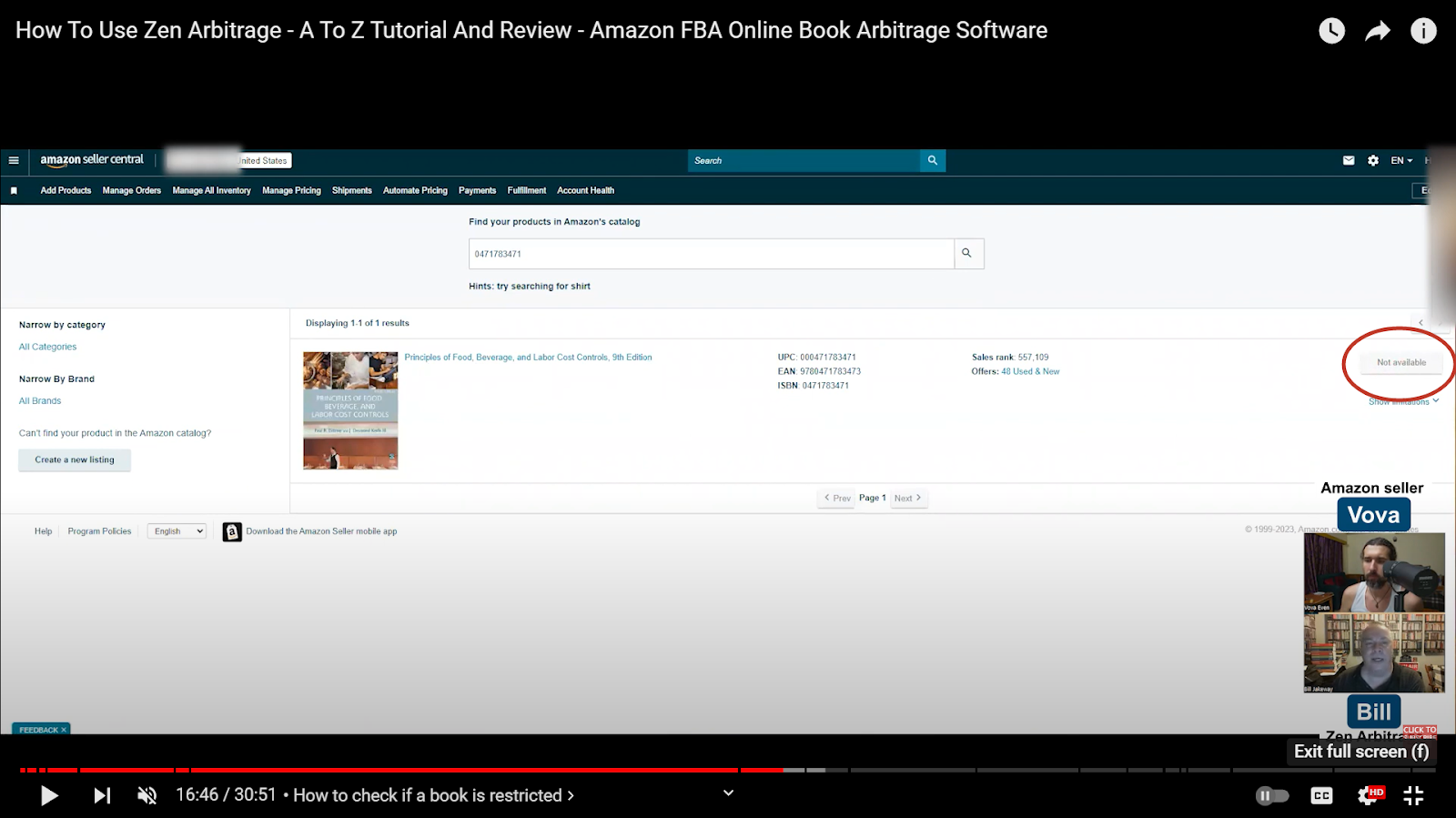
Task: Open Automate Pricing menu
Action: click(x=415, y=190)
